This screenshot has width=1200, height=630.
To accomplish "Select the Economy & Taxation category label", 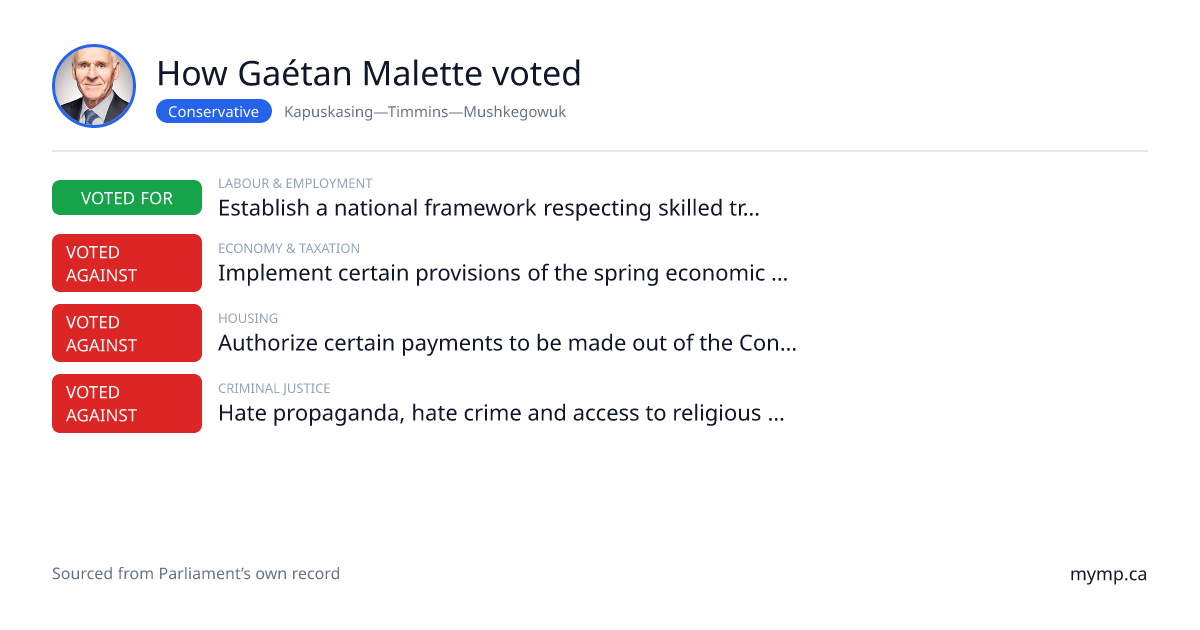I will [289, 249].
